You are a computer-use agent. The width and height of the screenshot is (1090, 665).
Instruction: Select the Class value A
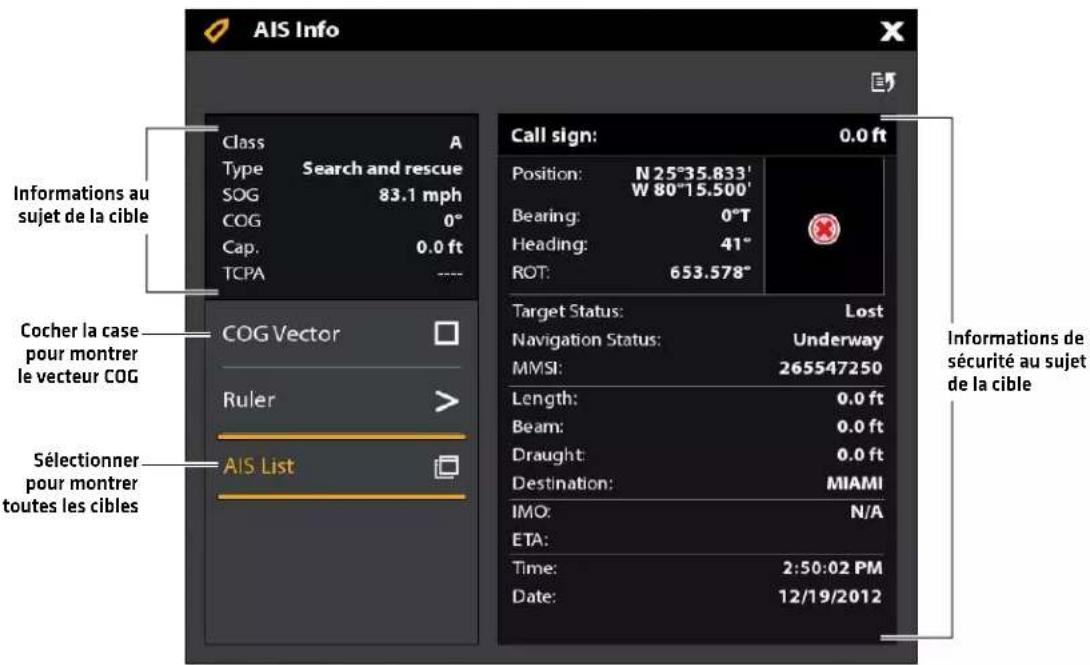[x=455, y=142]
